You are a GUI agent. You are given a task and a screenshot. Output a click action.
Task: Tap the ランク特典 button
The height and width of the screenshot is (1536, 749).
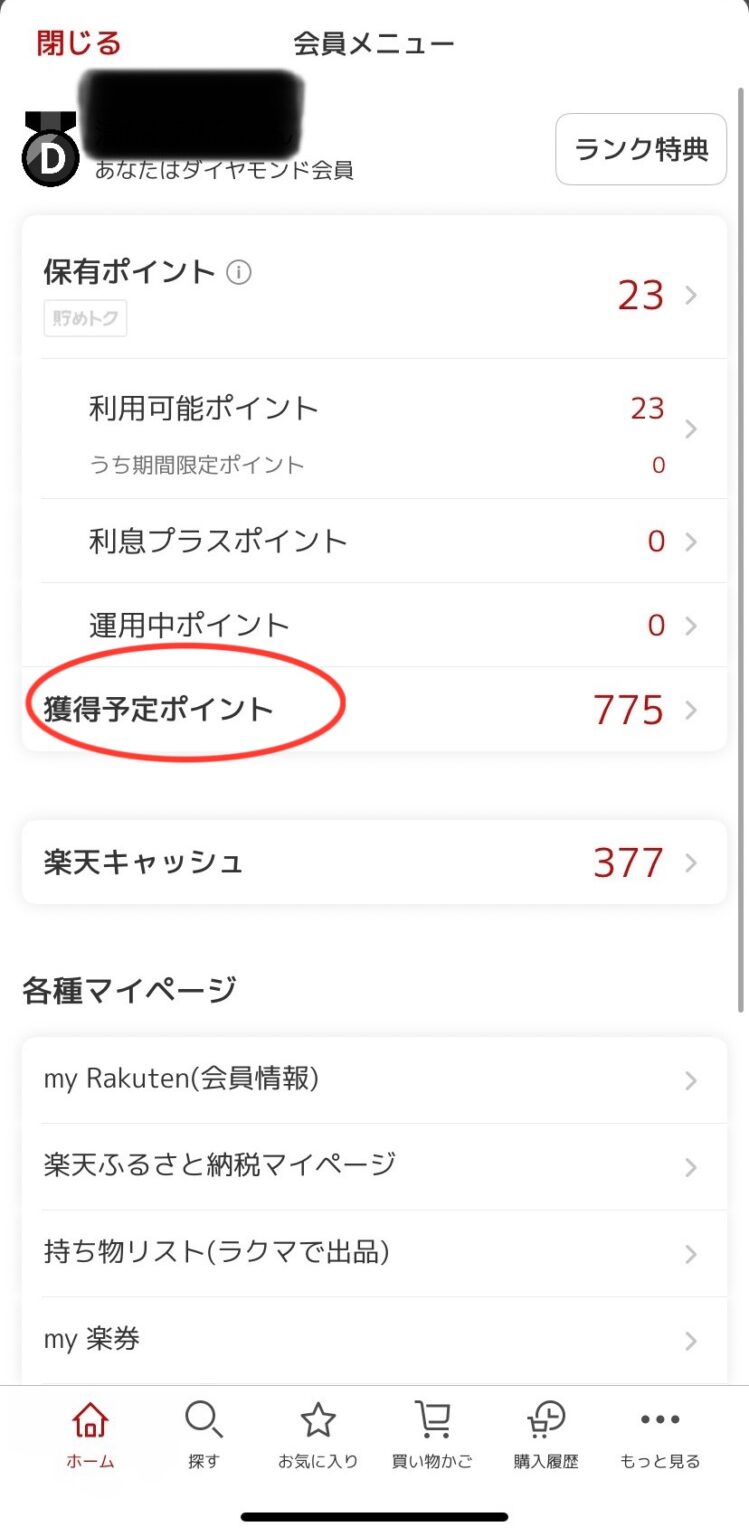tap(641, 149)
